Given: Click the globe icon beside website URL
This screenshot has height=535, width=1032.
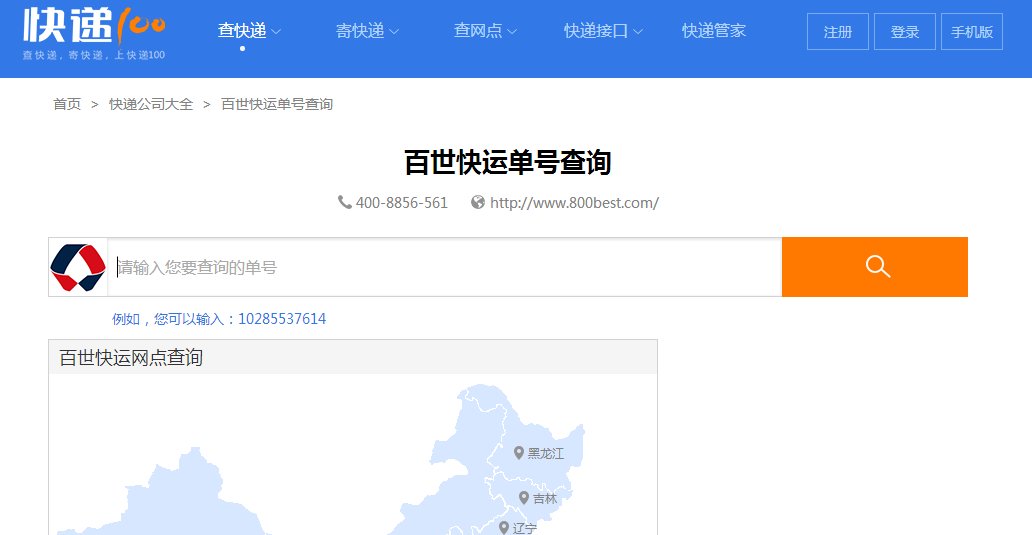Looking at the screenshot, I should click(x=478, y=202).
